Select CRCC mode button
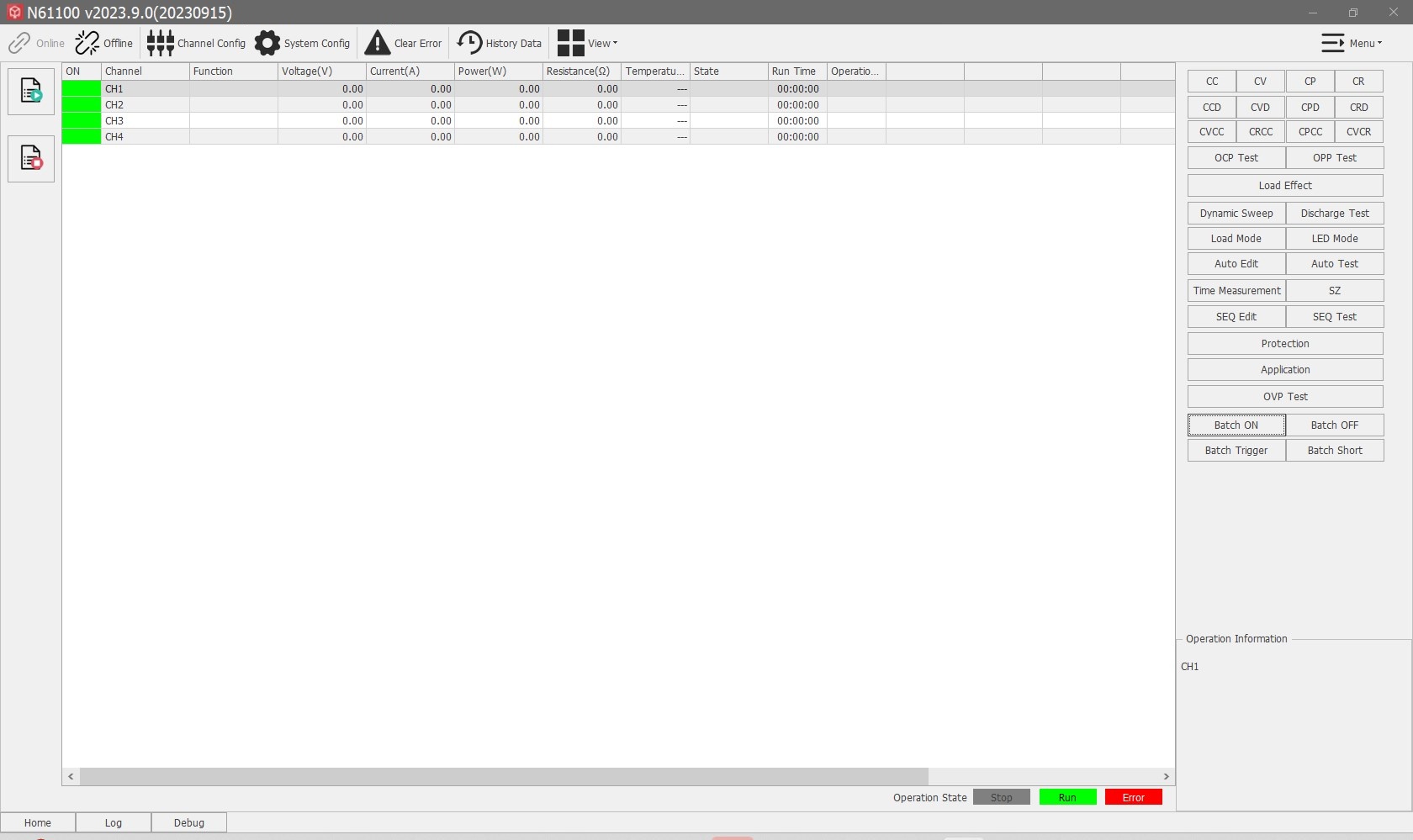1413x840 pixels. pyautogui.click(x=1261, y=132)
